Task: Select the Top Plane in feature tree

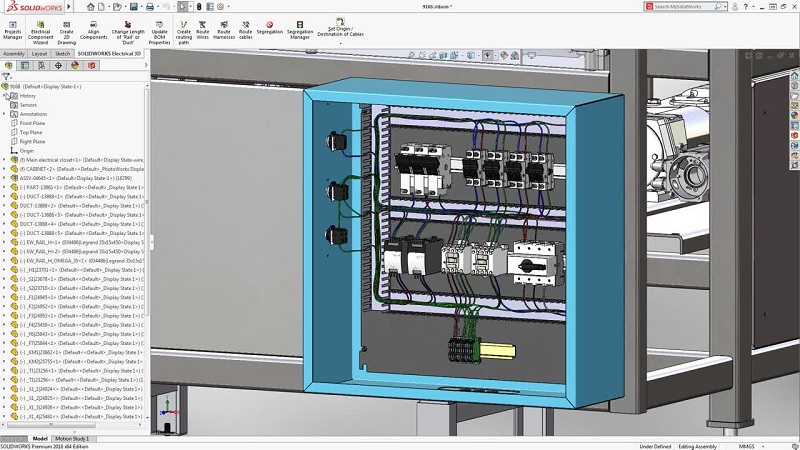Action: point(30,132)
